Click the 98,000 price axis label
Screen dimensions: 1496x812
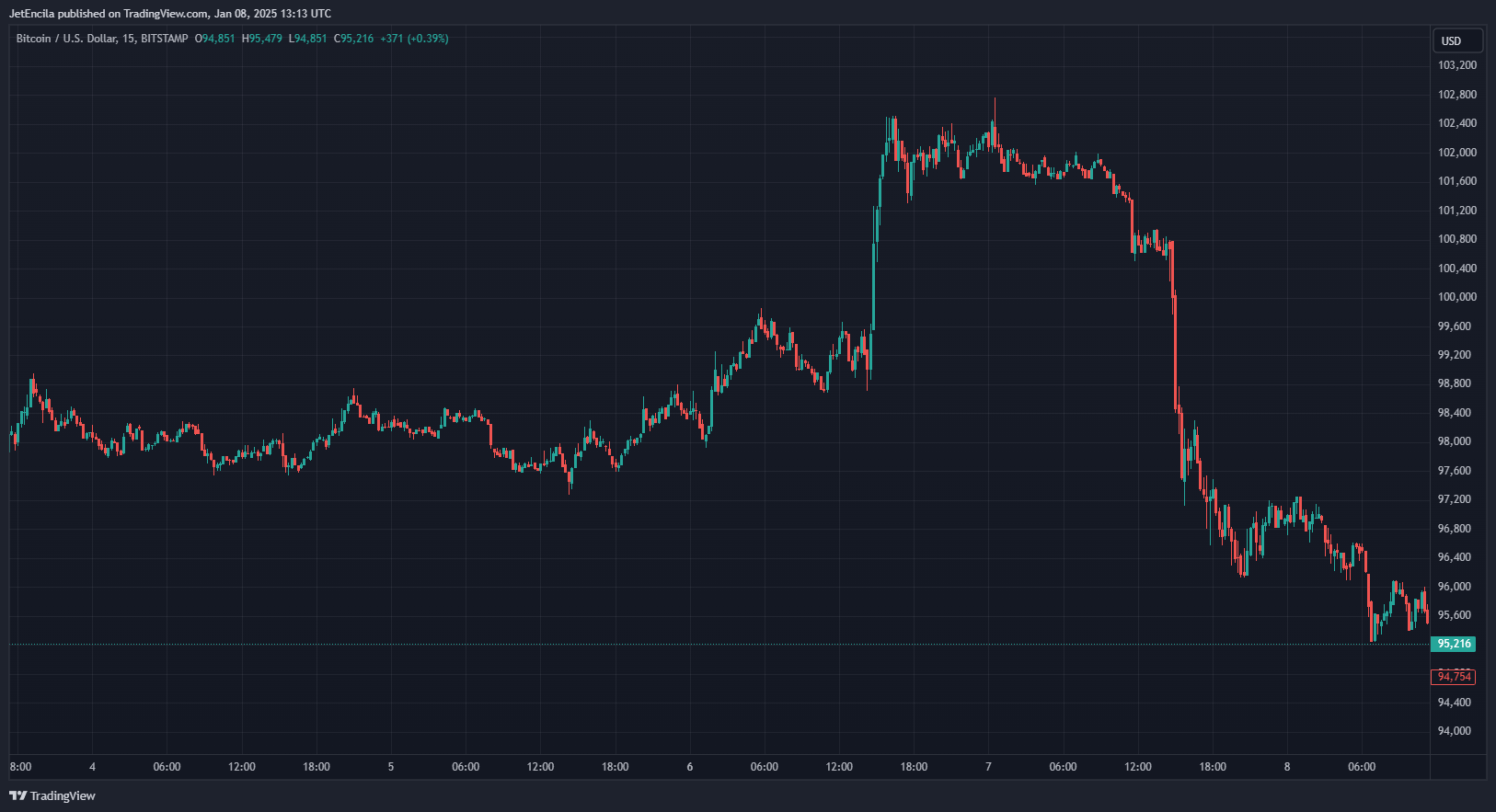(x=1455, y=441)
